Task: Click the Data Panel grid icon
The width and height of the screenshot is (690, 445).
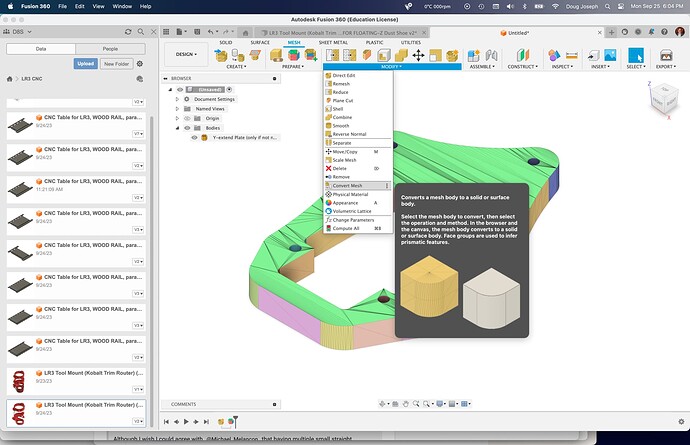Action: (x=166, y=32)
